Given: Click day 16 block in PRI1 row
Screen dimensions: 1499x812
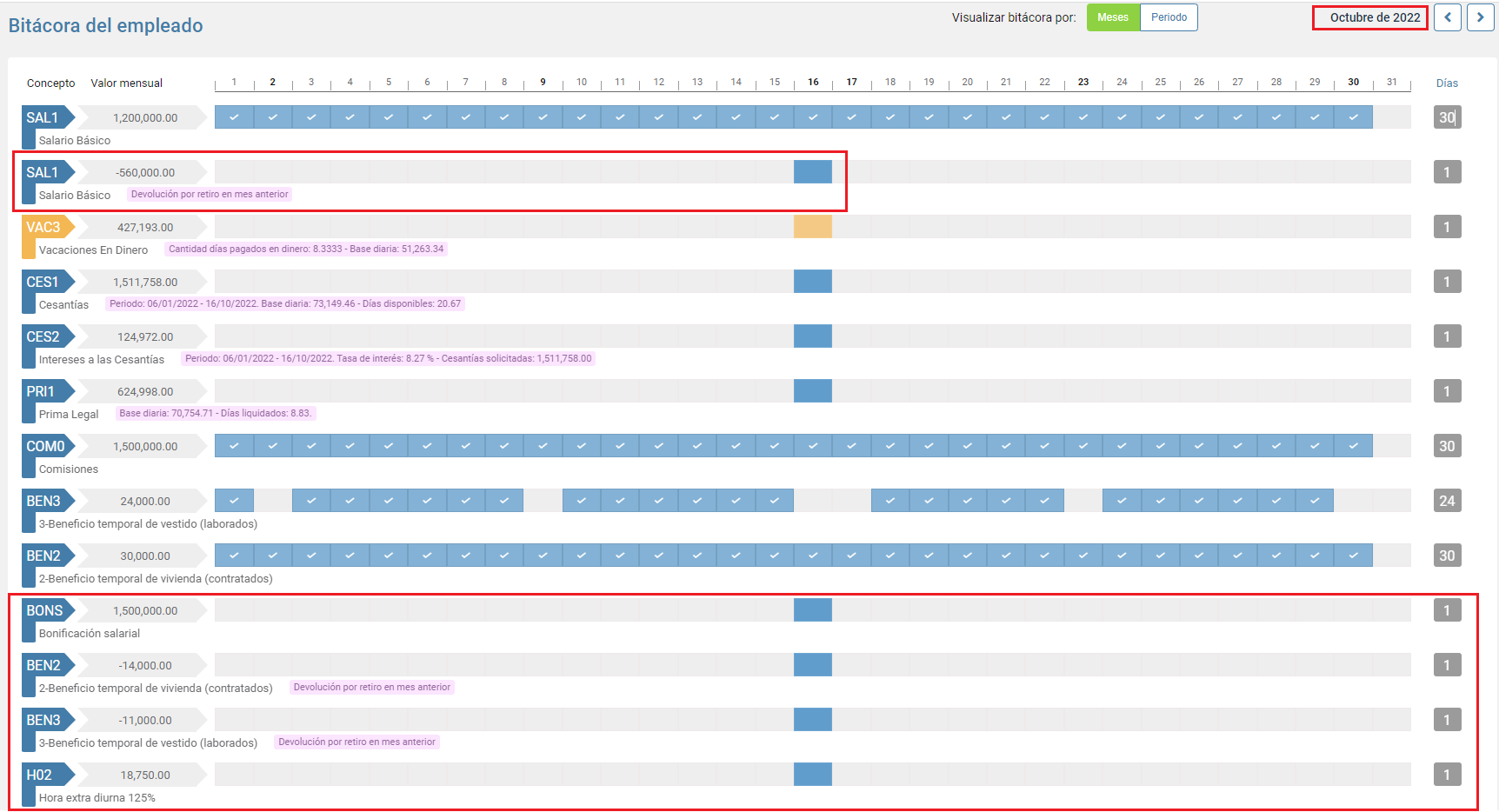Looking at the screenshot, I should click(813, 391).
